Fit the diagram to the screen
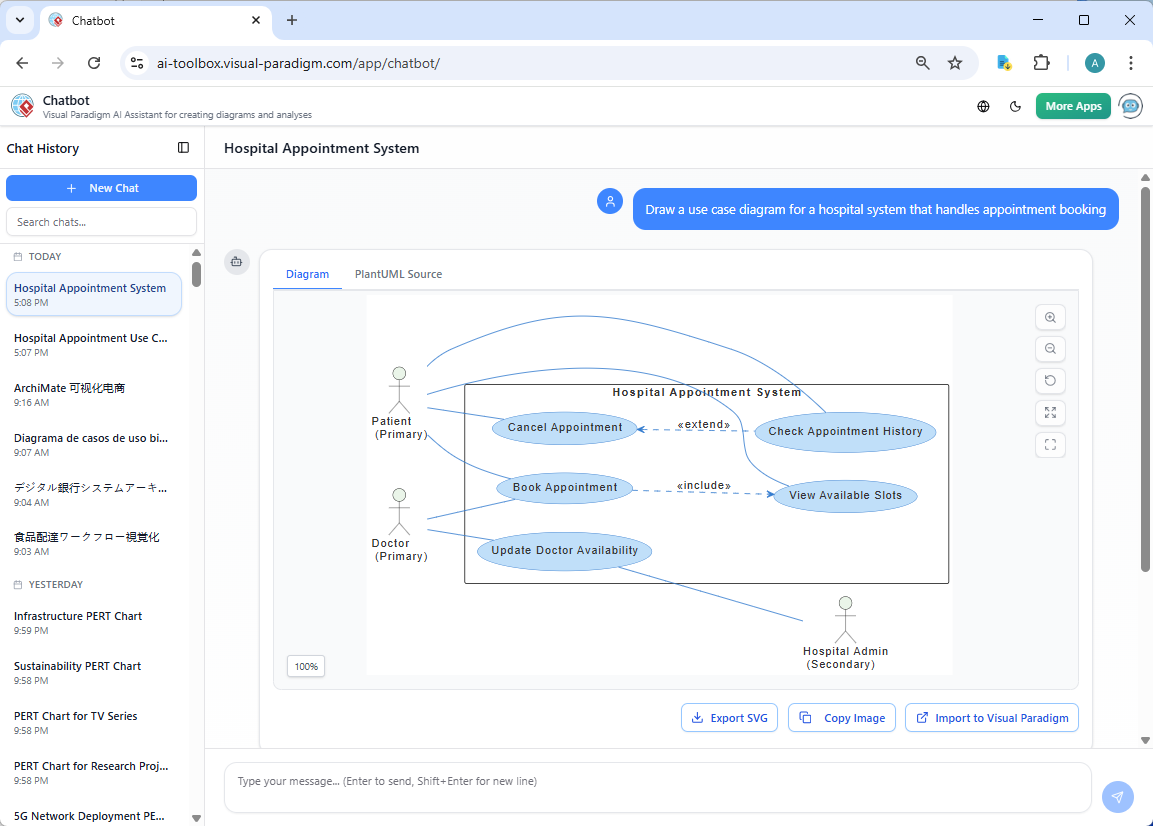The image size is (1153, 826). coord(1050,413)
